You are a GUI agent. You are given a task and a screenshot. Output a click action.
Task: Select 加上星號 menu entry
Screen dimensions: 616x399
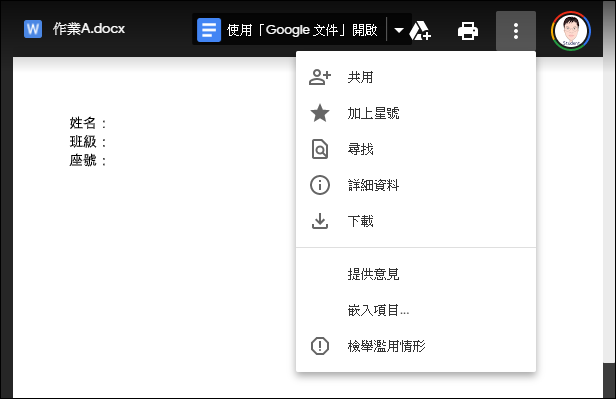point(416,113)
